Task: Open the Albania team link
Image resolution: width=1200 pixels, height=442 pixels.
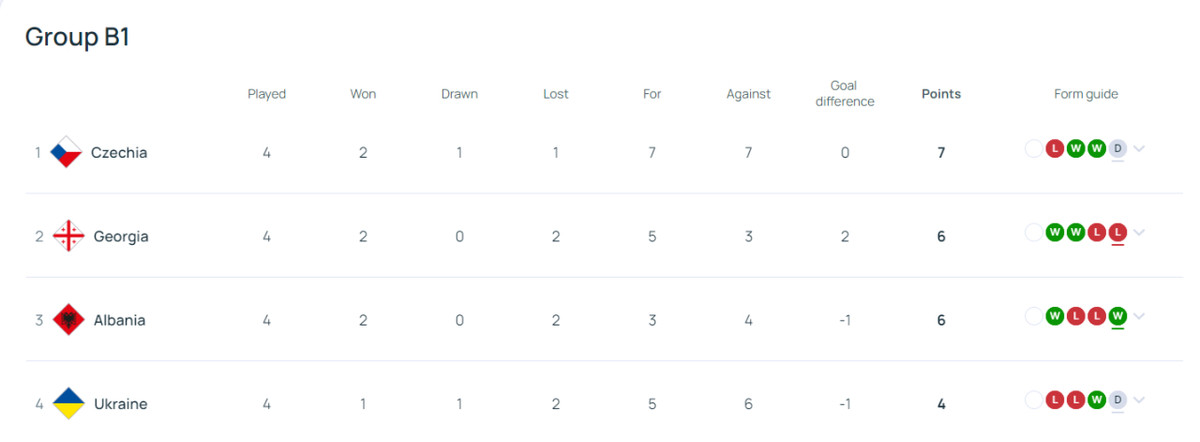Action: pos(119,321)
